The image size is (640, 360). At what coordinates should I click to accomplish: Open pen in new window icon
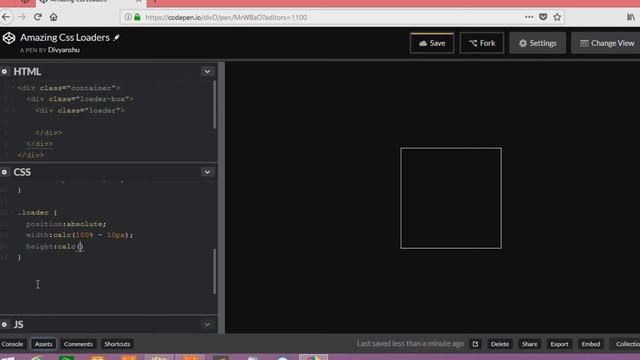(x=475, y=344)
